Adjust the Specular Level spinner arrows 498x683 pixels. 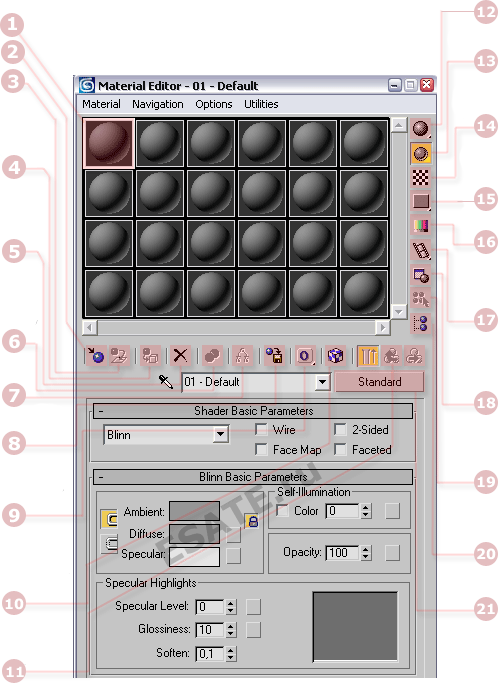231,606
